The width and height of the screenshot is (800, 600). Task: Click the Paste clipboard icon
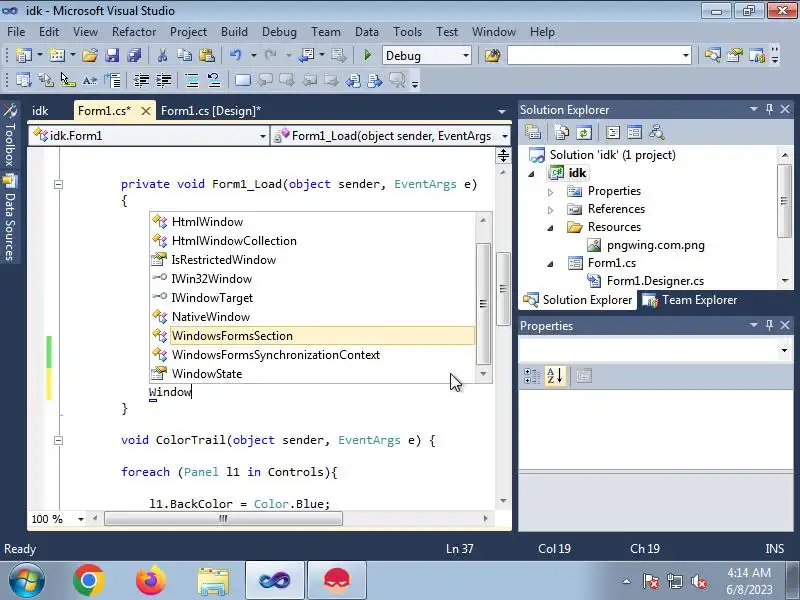point(207,55)
